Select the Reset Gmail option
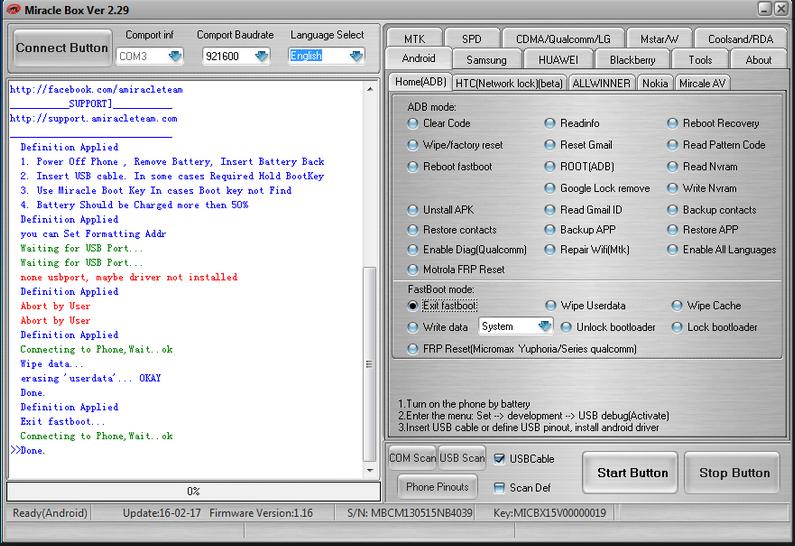Image resolution: width=795 pixels, height=546 pixels. click(579, 145)
